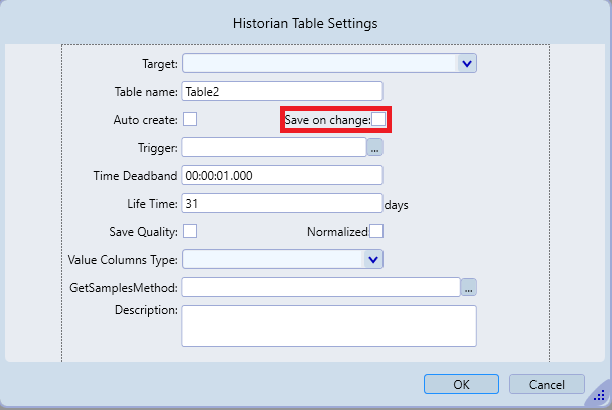612x410 pixels.
Task: Open the GetSamplesMethod browse ellipsis button
Action: pos(468,288)
